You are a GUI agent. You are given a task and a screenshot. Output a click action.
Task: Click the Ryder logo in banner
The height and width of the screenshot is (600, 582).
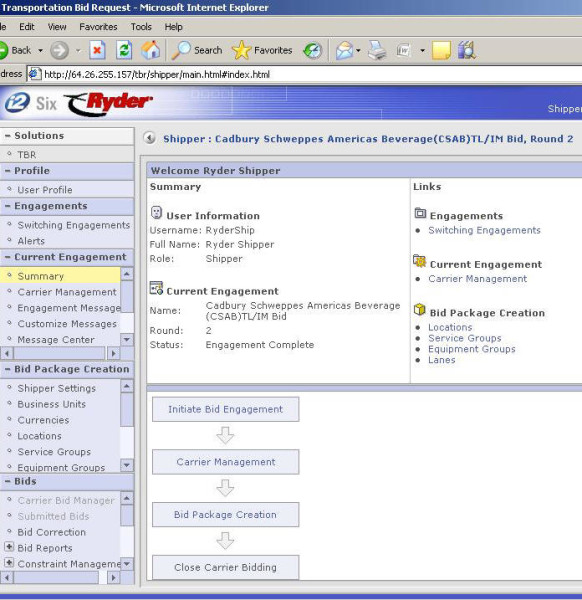[108, 103]
